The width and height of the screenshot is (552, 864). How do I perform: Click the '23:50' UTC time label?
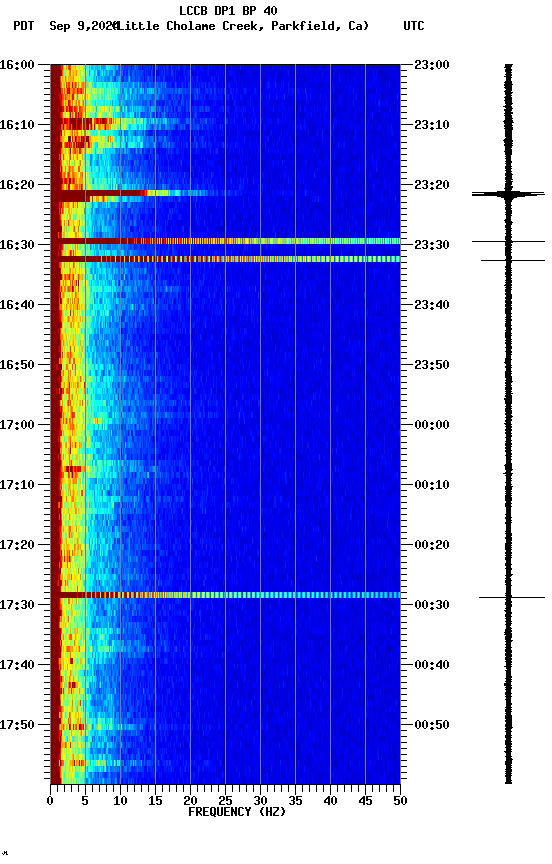click(432, 365)
